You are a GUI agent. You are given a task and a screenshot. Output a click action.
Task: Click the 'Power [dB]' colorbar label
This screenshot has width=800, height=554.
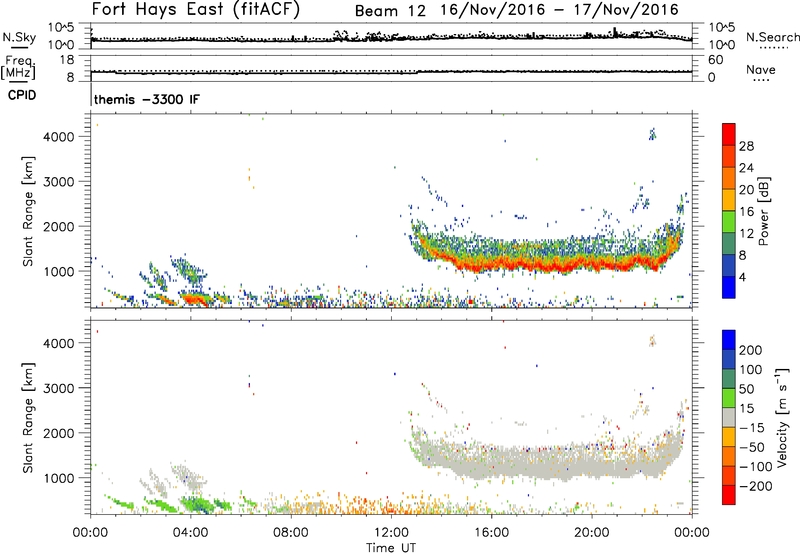pos(764,211)
